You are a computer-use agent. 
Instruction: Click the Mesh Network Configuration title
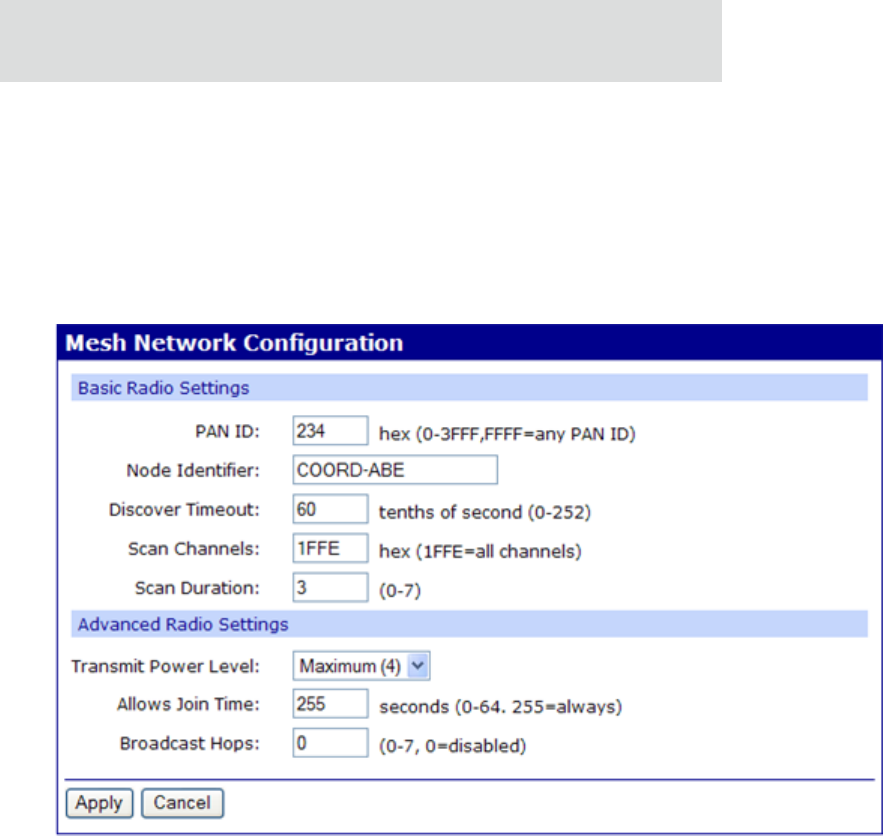(x=234, y=343)
